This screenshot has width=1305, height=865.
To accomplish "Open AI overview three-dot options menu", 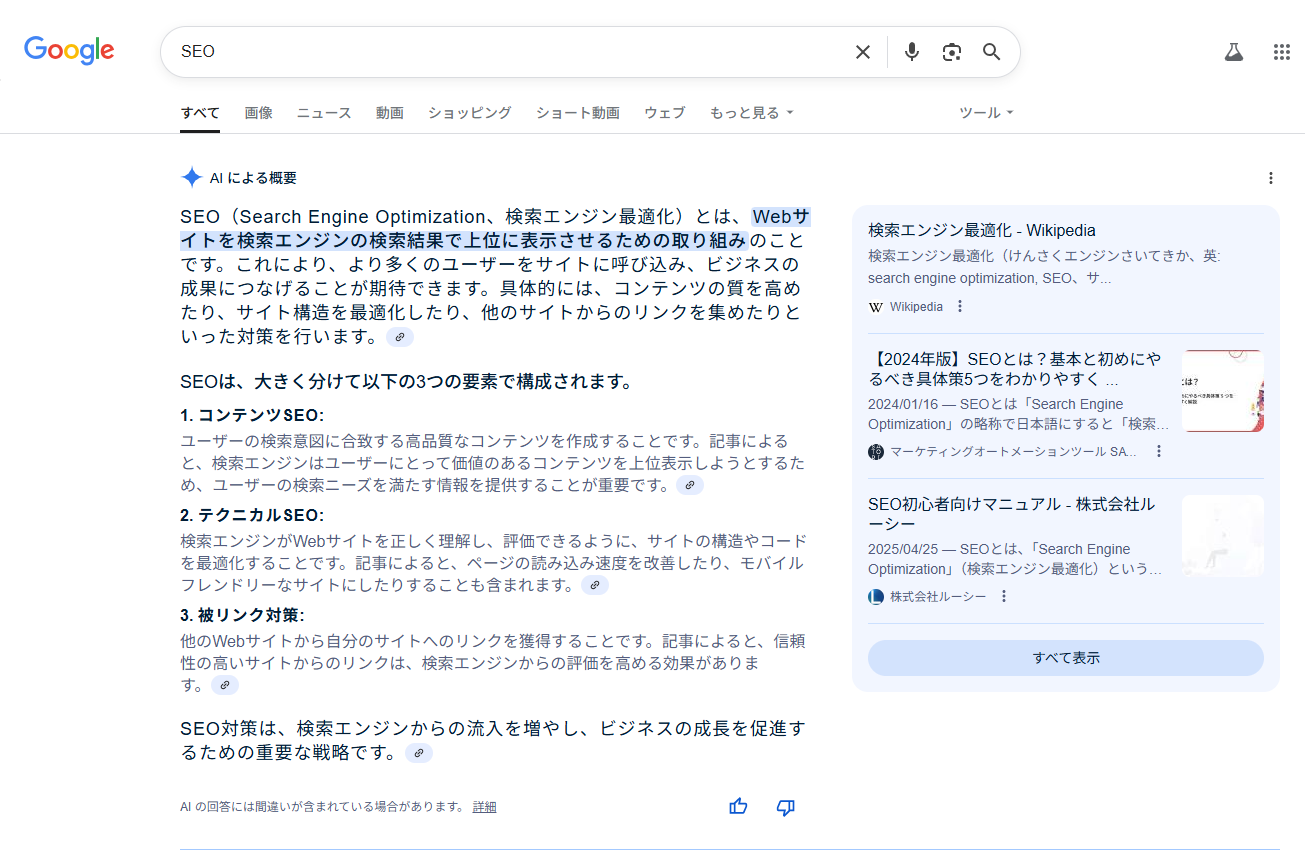I will click(x=1271, y=178).
